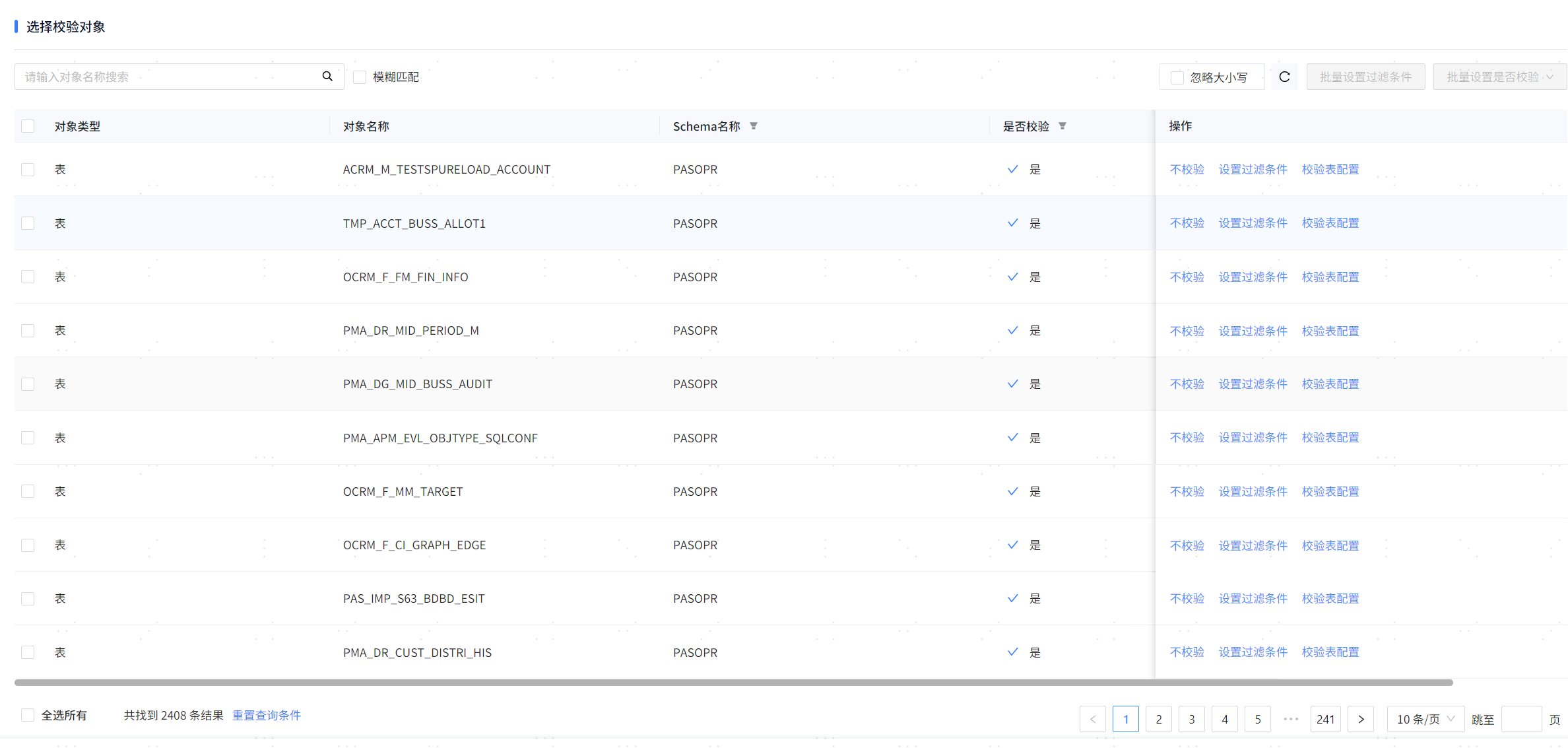Check the 全选所有 checkbox
1568x748 pixels.
coord(28,715)
